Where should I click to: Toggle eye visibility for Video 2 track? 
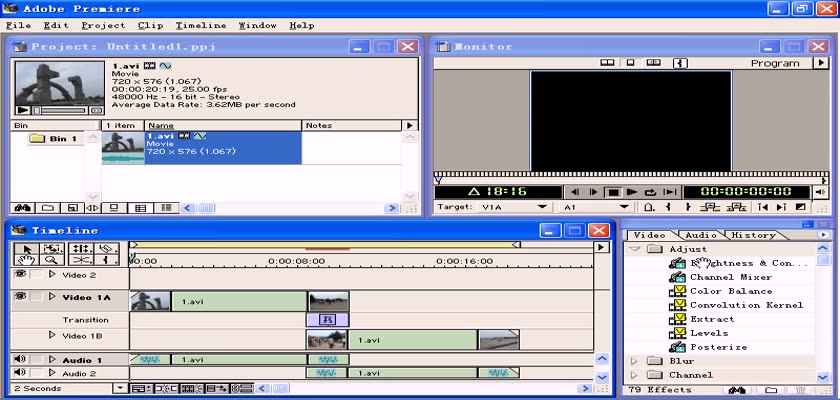pos(20,274)
